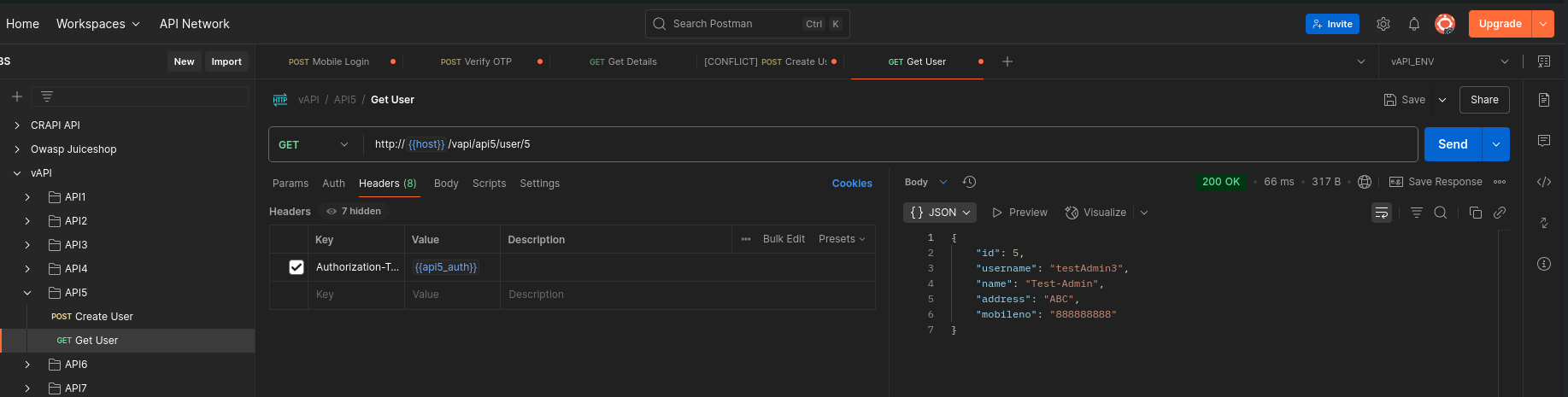Open the response Body dropdown
Viewport: 1568px width, 397px height.
click(x=926, y=182)
